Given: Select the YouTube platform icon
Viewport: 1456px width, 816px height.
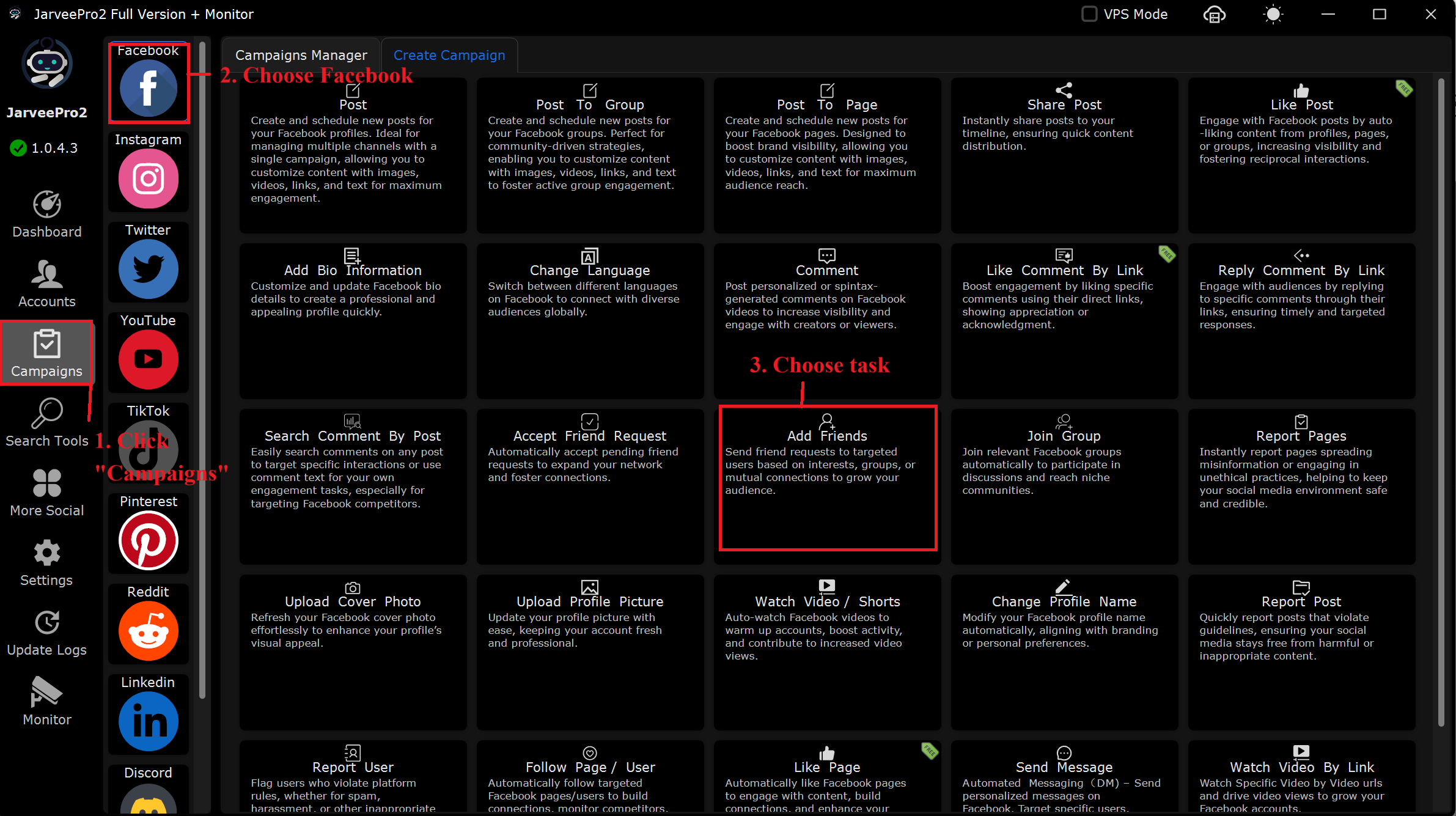Looking at the screenshot, I should coord(149,359).
